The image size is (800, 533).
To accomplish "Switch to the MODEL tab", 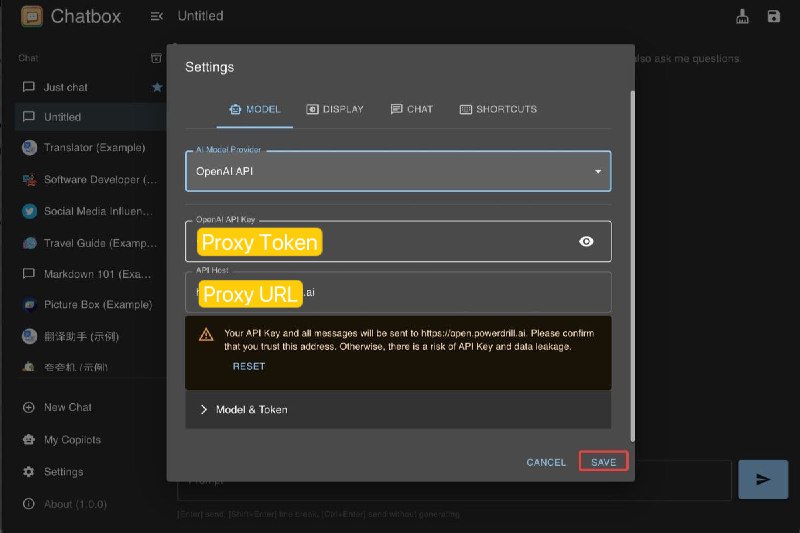I will tap(255, 109).
